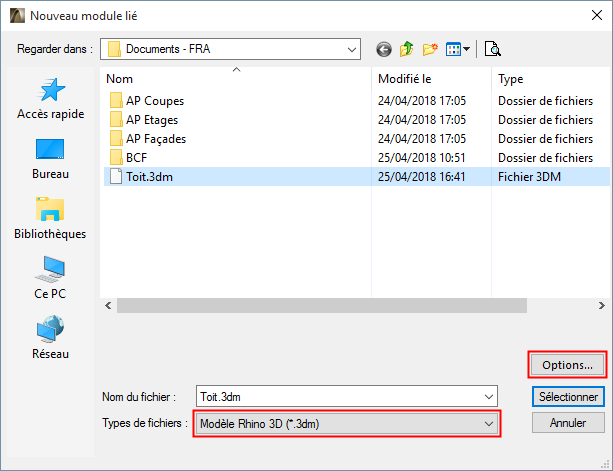
Task: Click Toit.3dm file icon
Action: 116,177
